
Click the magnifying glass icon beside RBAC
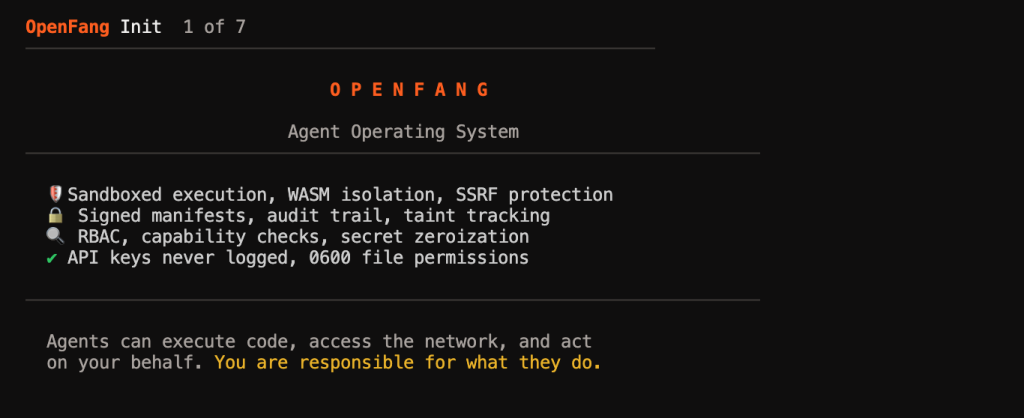pyautogui.click(x=56, y=237)
